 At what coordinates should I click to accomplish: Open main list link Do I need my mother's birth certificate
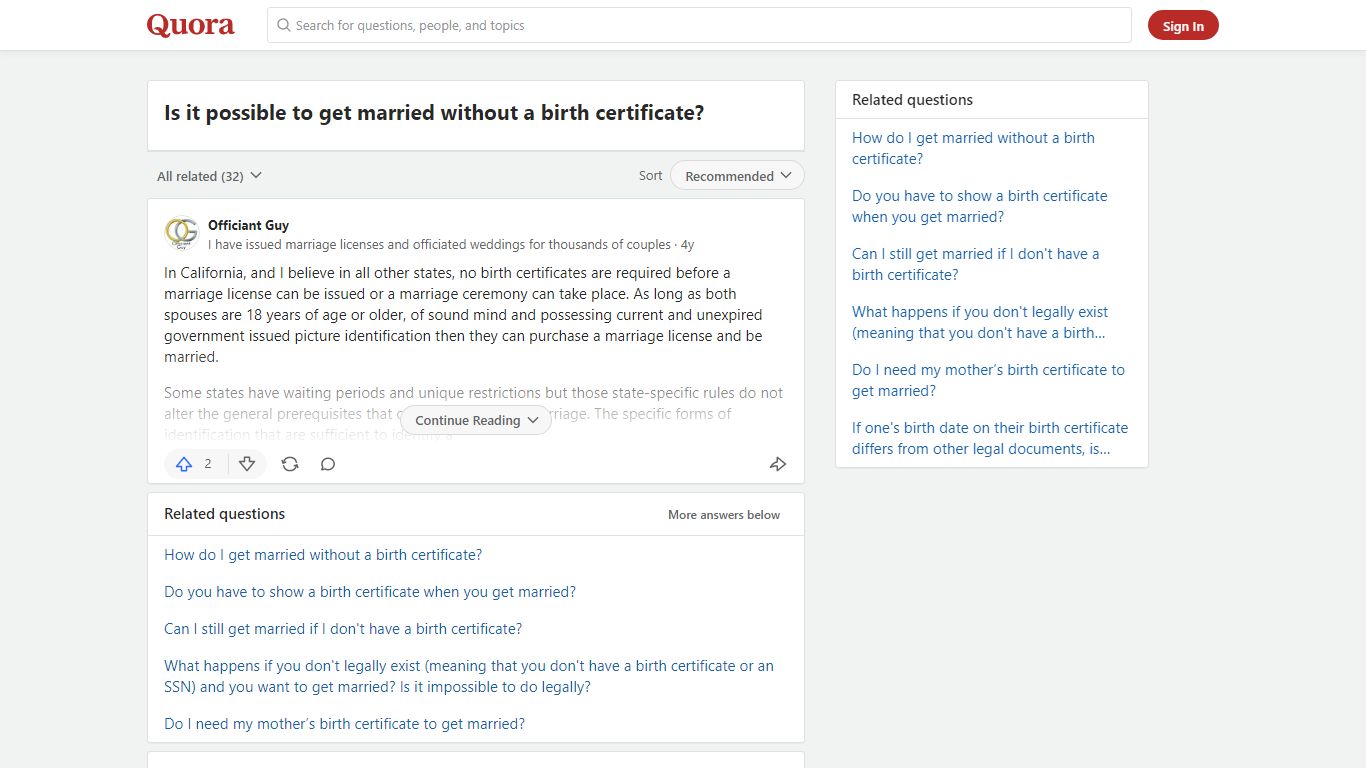pos(344,724)
